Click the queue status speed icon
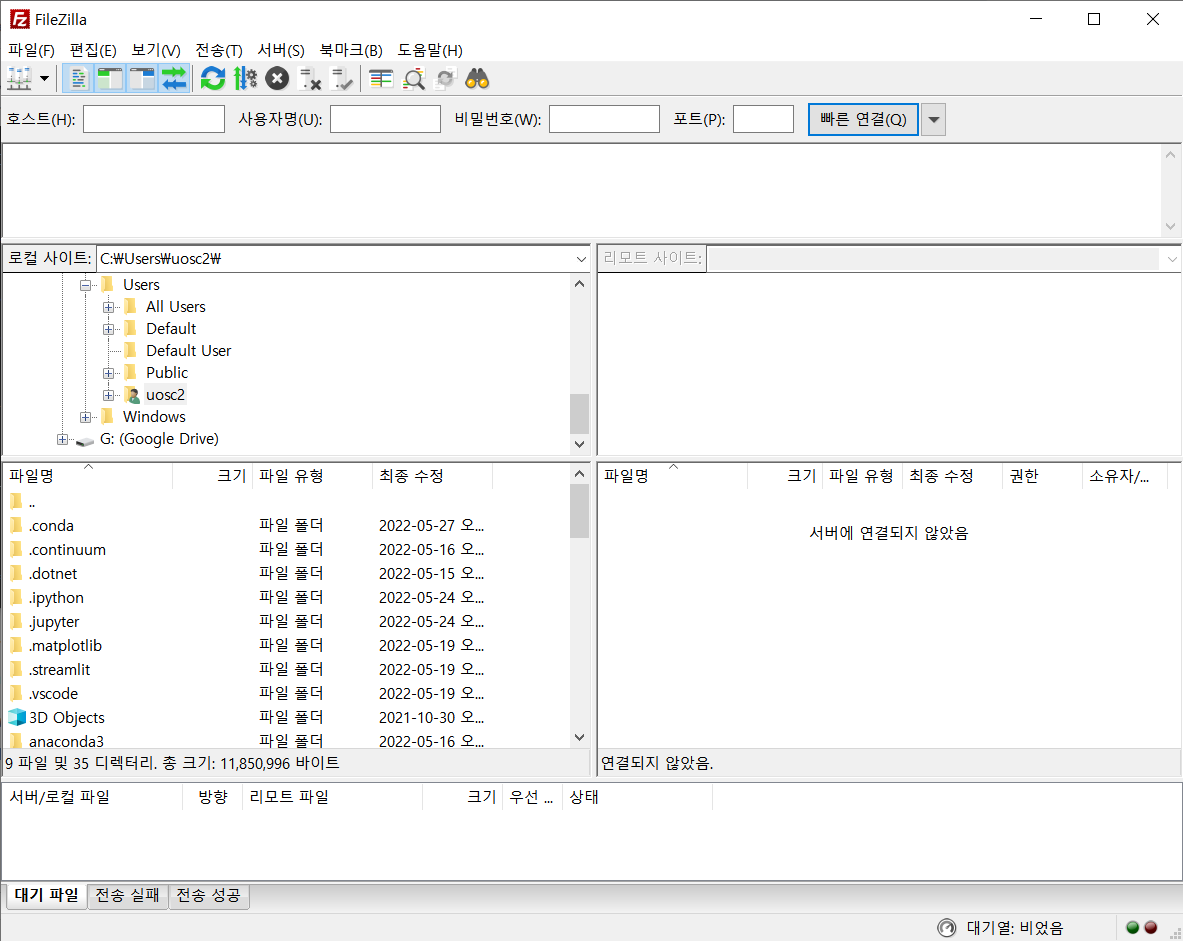The width and height of the screenshot is (1183, 941). pos(946,927)
